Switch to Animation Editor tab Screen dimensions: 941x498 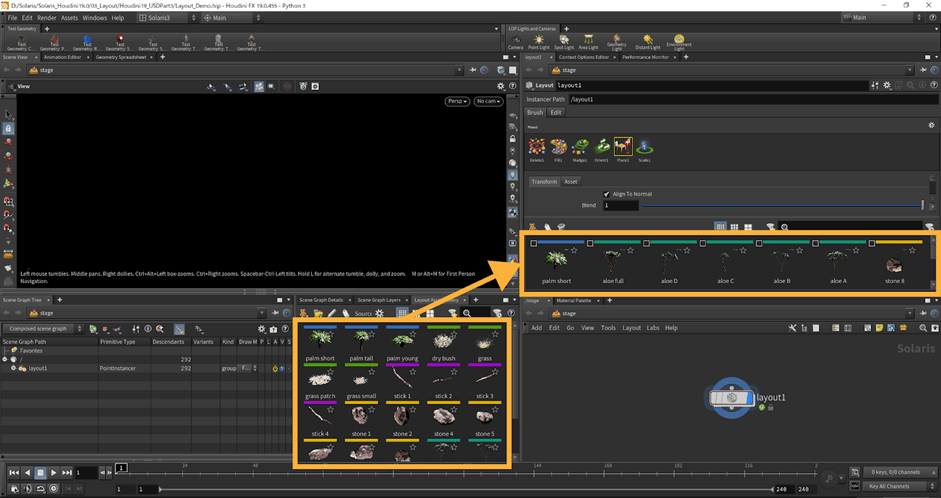pos(62,57)
